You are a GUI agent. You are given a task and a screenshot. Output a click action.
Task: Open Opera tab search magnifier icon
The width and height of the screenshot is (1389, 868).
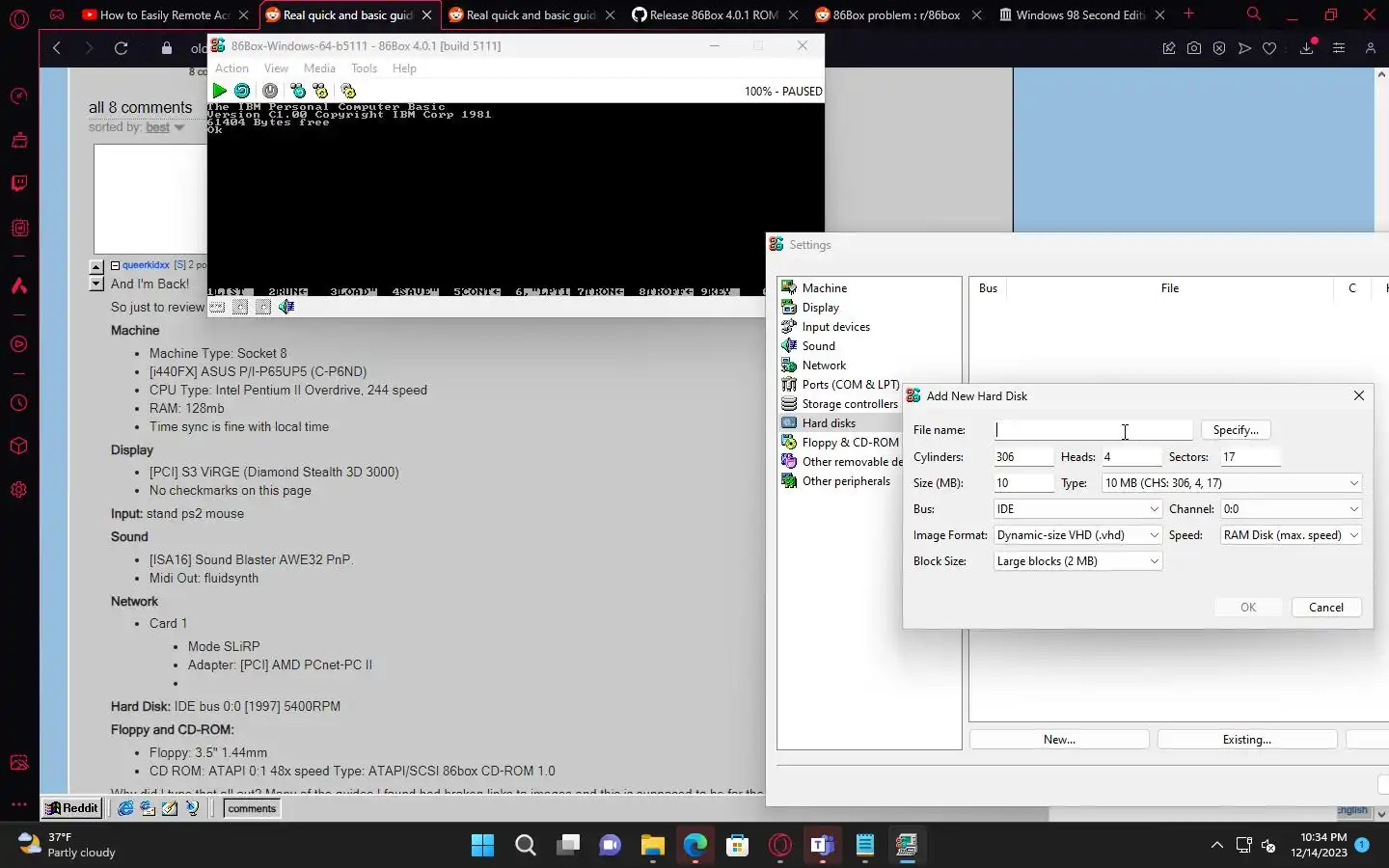[x=1253, y=14]
